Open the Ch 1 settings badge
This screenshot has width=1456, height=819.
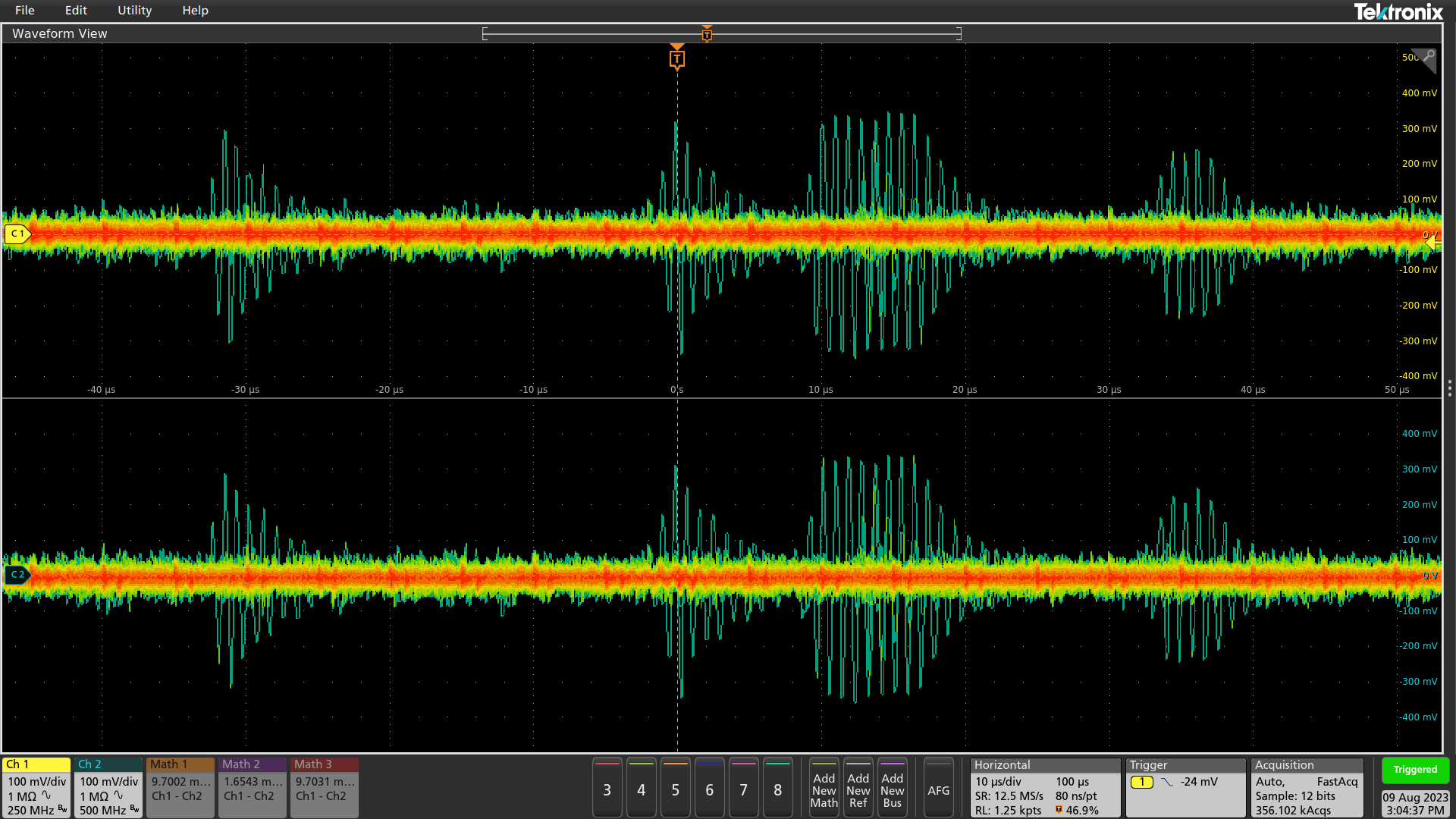pyautogui.click(x=36, y=787)
